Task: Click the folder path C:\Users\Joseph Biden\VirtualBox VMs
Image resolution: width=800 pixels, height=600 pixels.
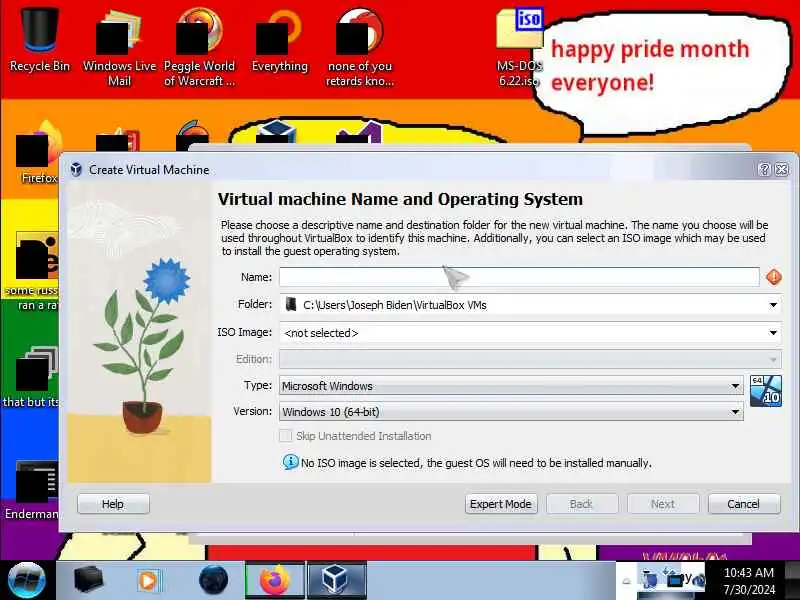Action: (395, 305)
